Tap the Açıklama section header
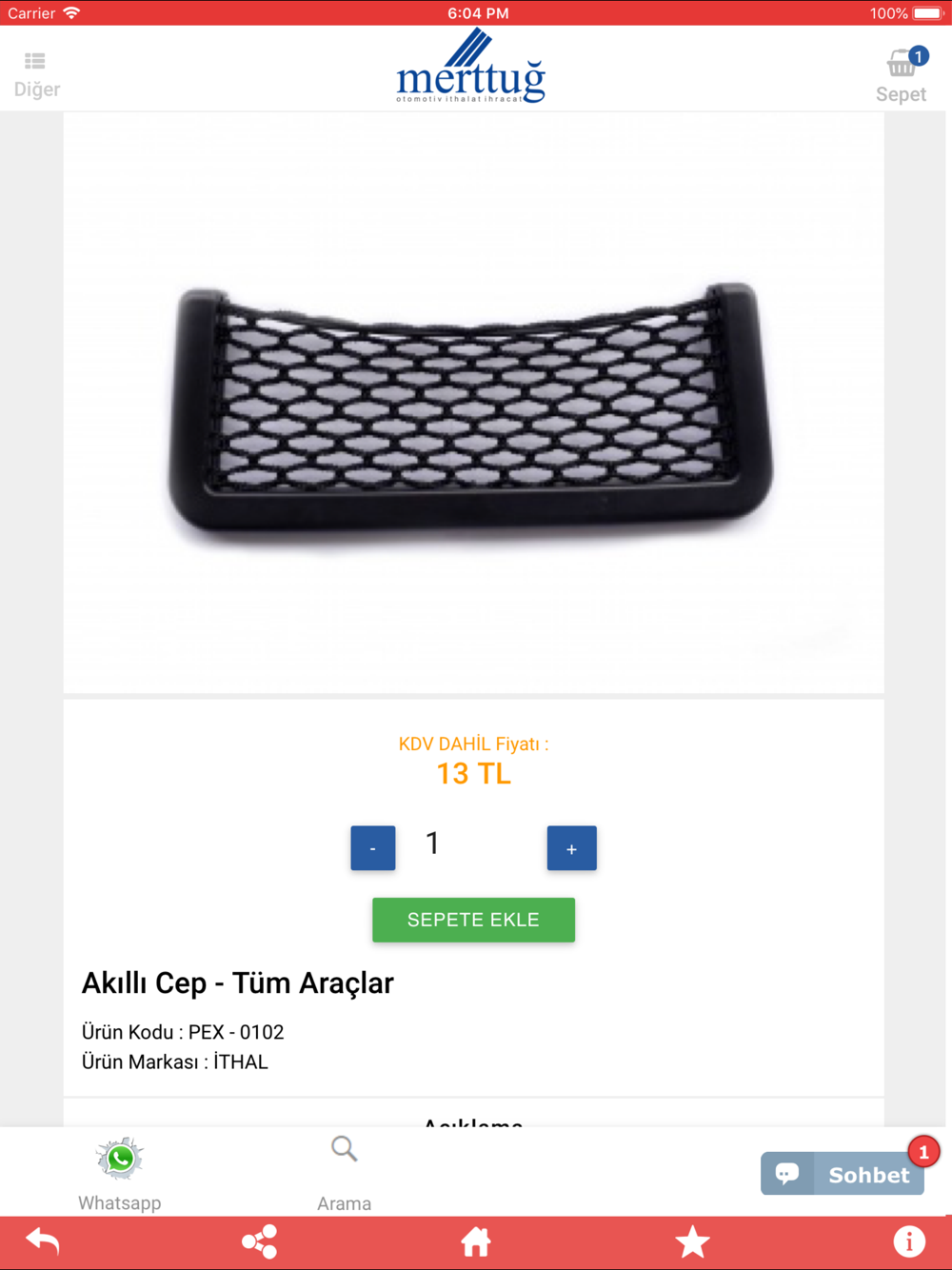The height and width of the screenshot is (1270, 952). (473, 1121)
